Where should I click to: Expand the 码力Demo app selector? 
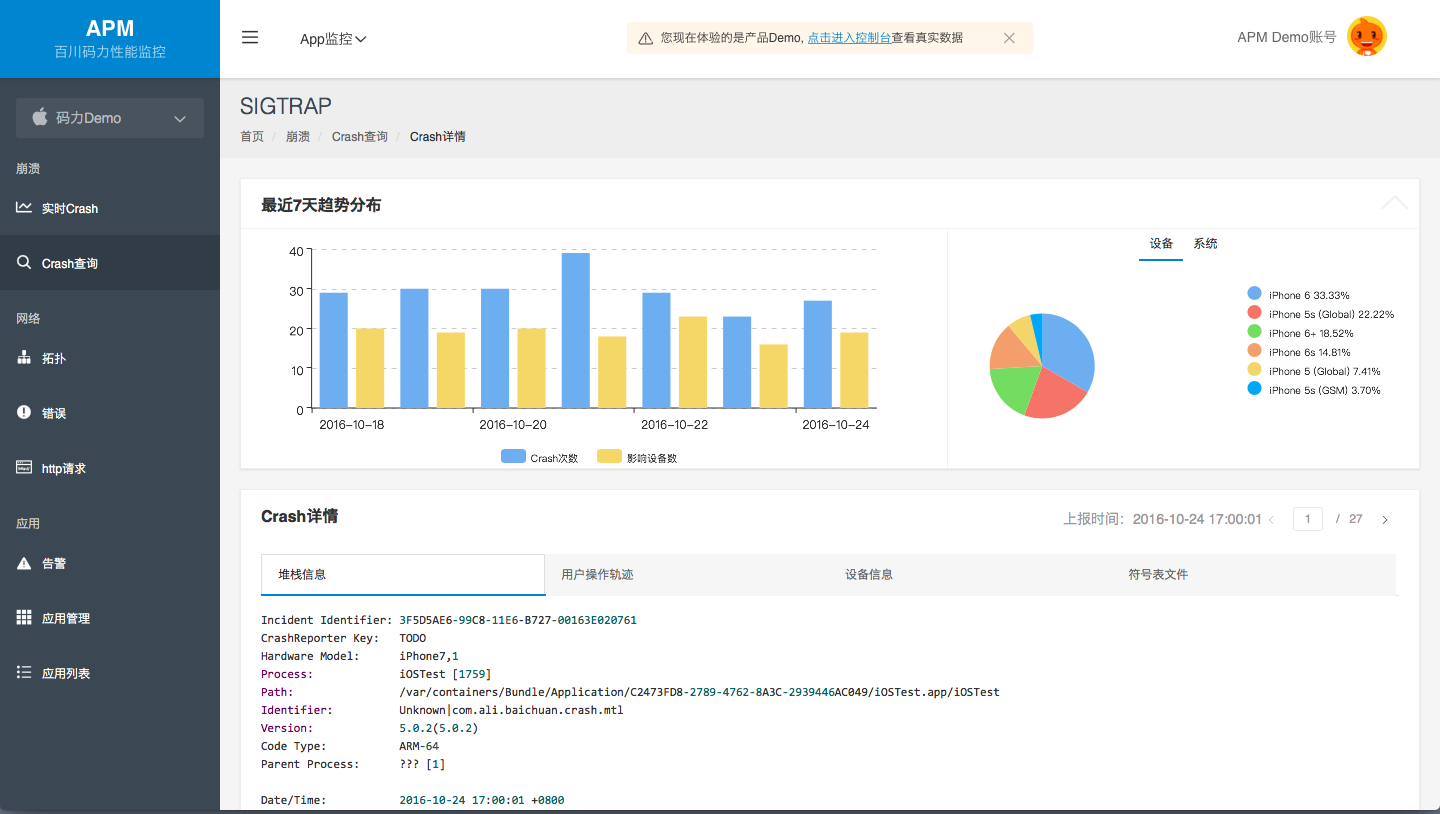point(110,118)
